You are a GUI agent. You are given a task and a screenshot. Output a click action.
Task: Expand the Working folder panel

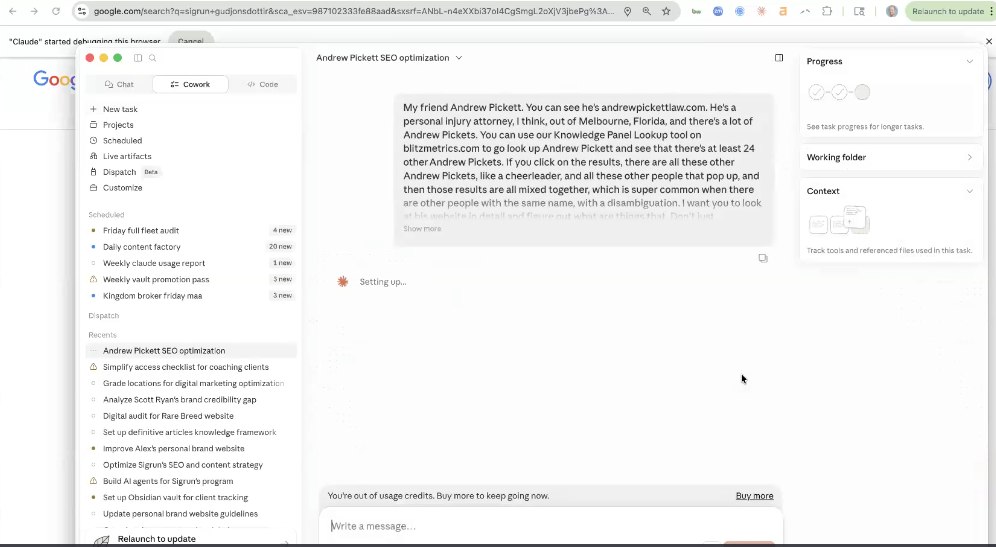pyautogui.click(x=969, y=158)
